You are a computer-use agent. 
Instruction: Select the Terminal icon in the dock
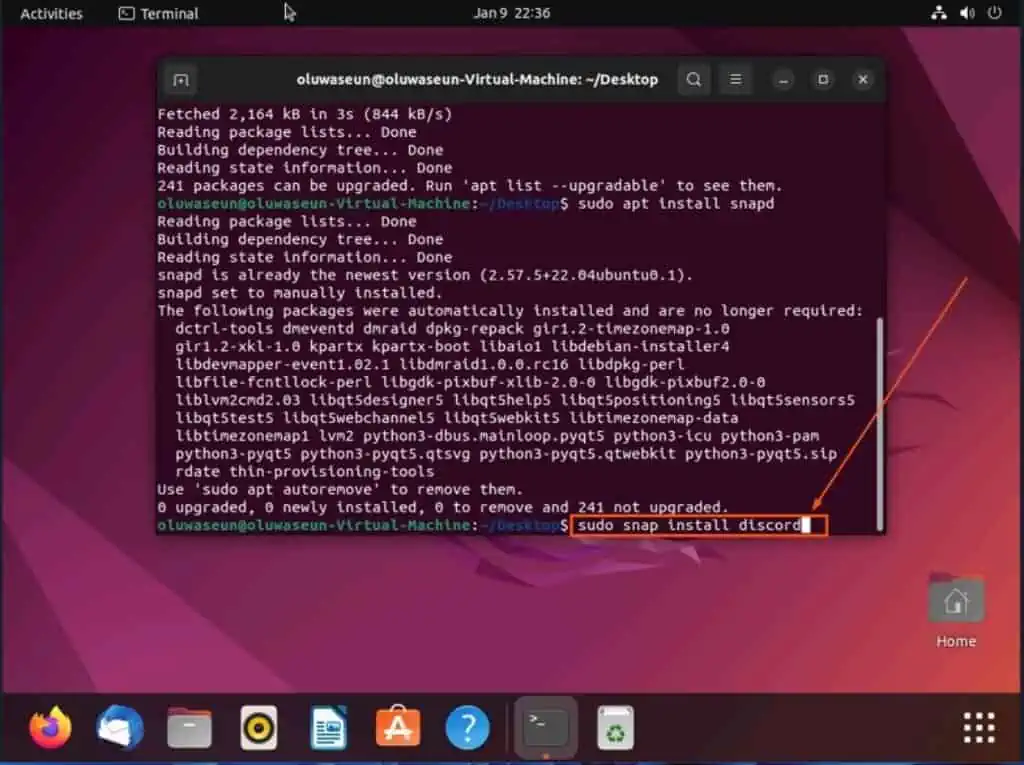546,727
